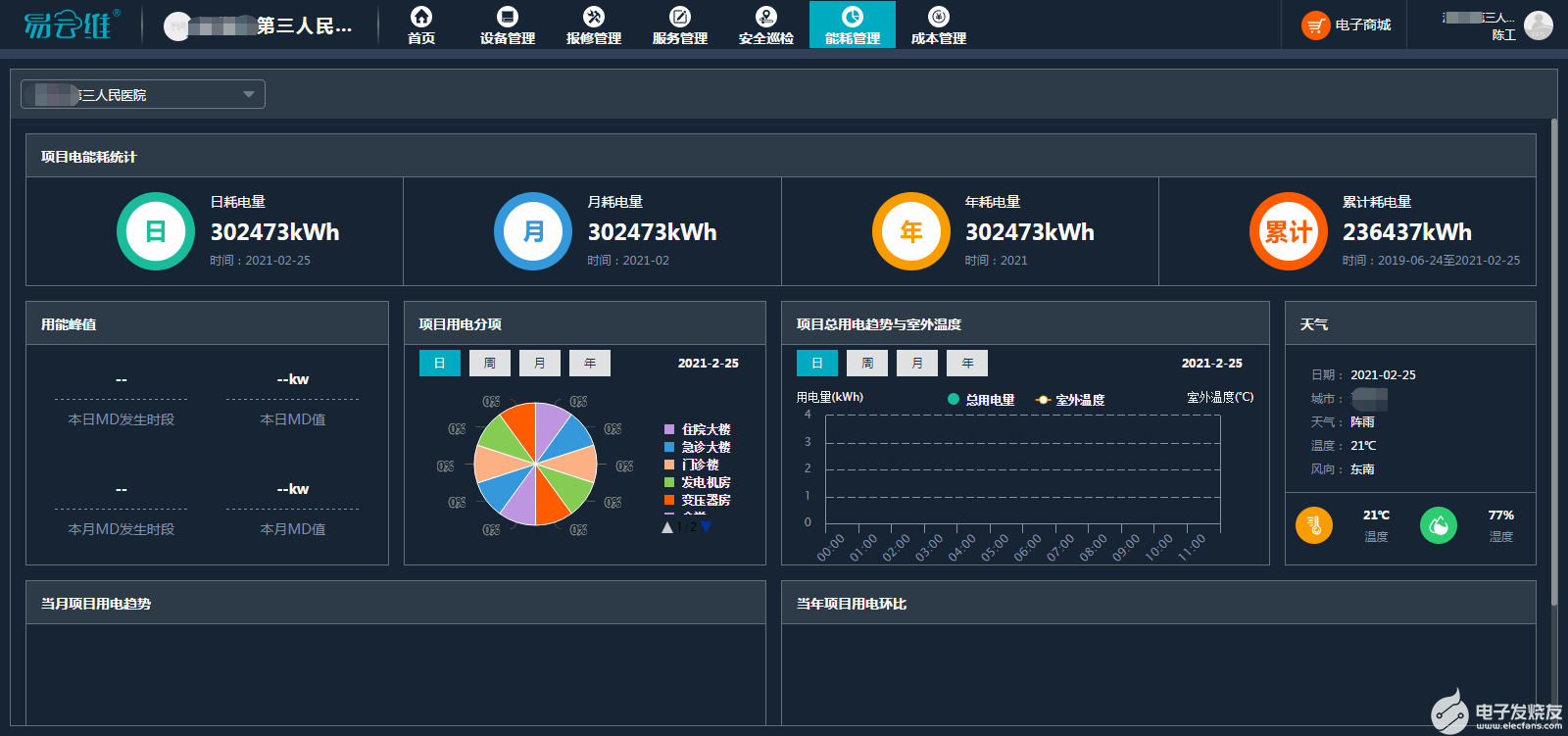Toggle 总用电量 series in trend chart
This screenshot has height=736, width=1568.
[x=981, y=400]
